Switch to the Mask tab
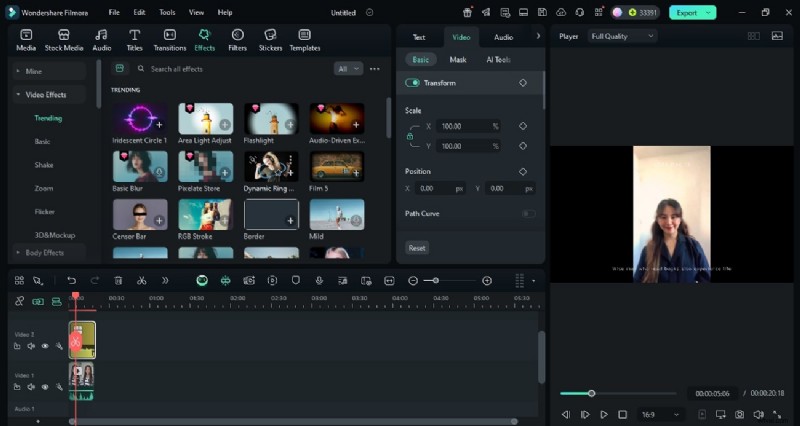Image resolution: width=800 pixels, height=426 pixels. (x=457, y=60)
